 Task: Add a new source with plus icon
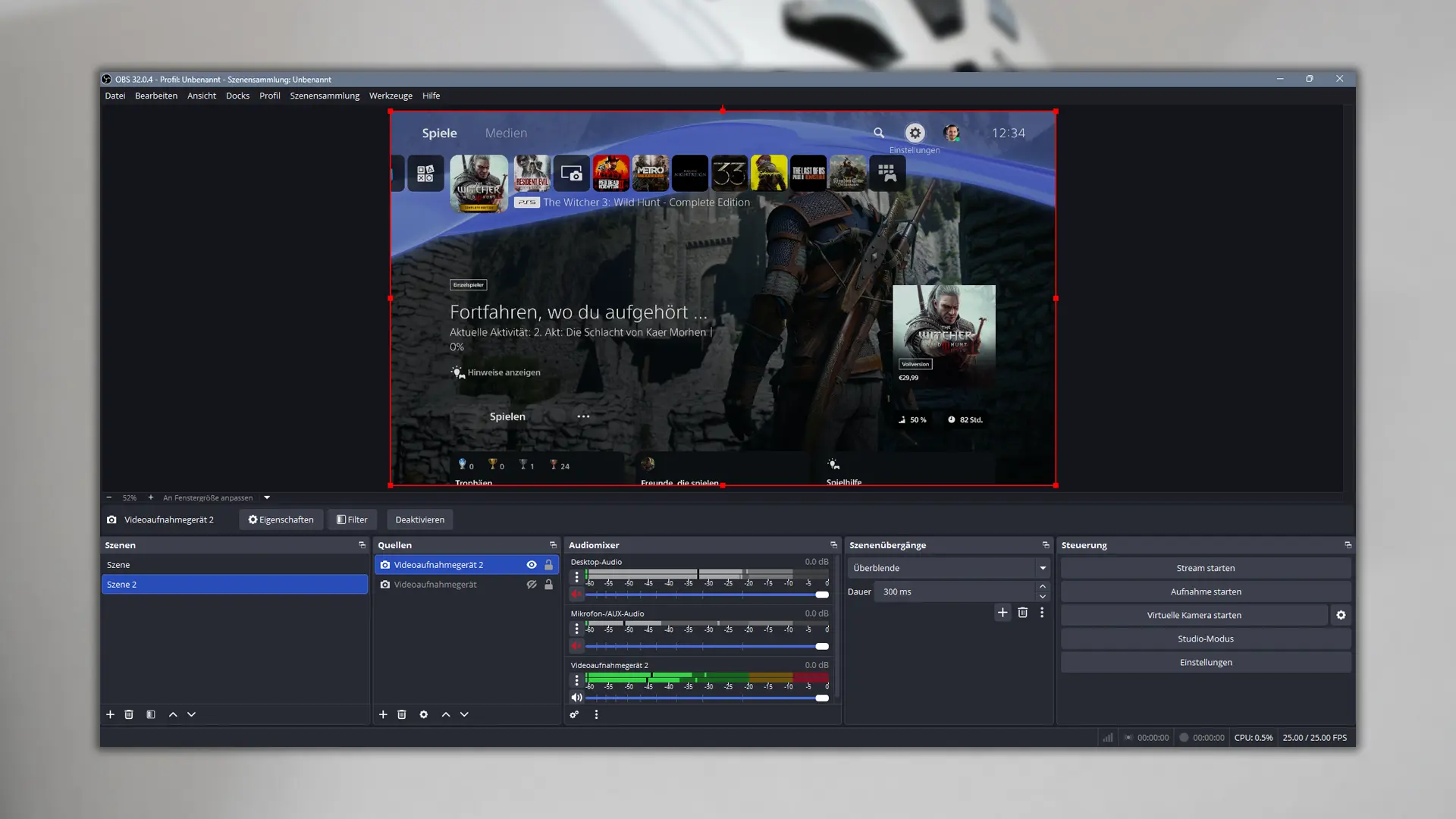pyautogui.click(x=383, y=714)
